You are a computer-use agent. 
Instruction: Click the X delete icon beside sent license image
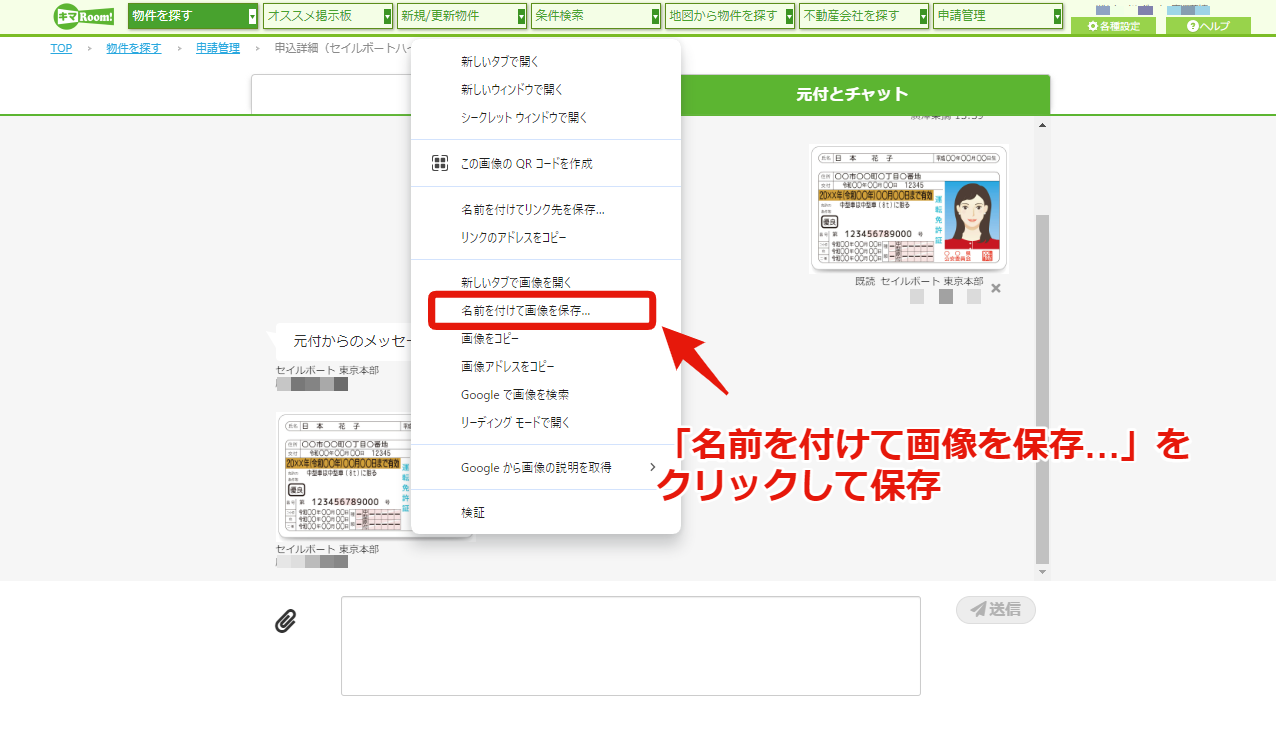(x=996, y=288)
